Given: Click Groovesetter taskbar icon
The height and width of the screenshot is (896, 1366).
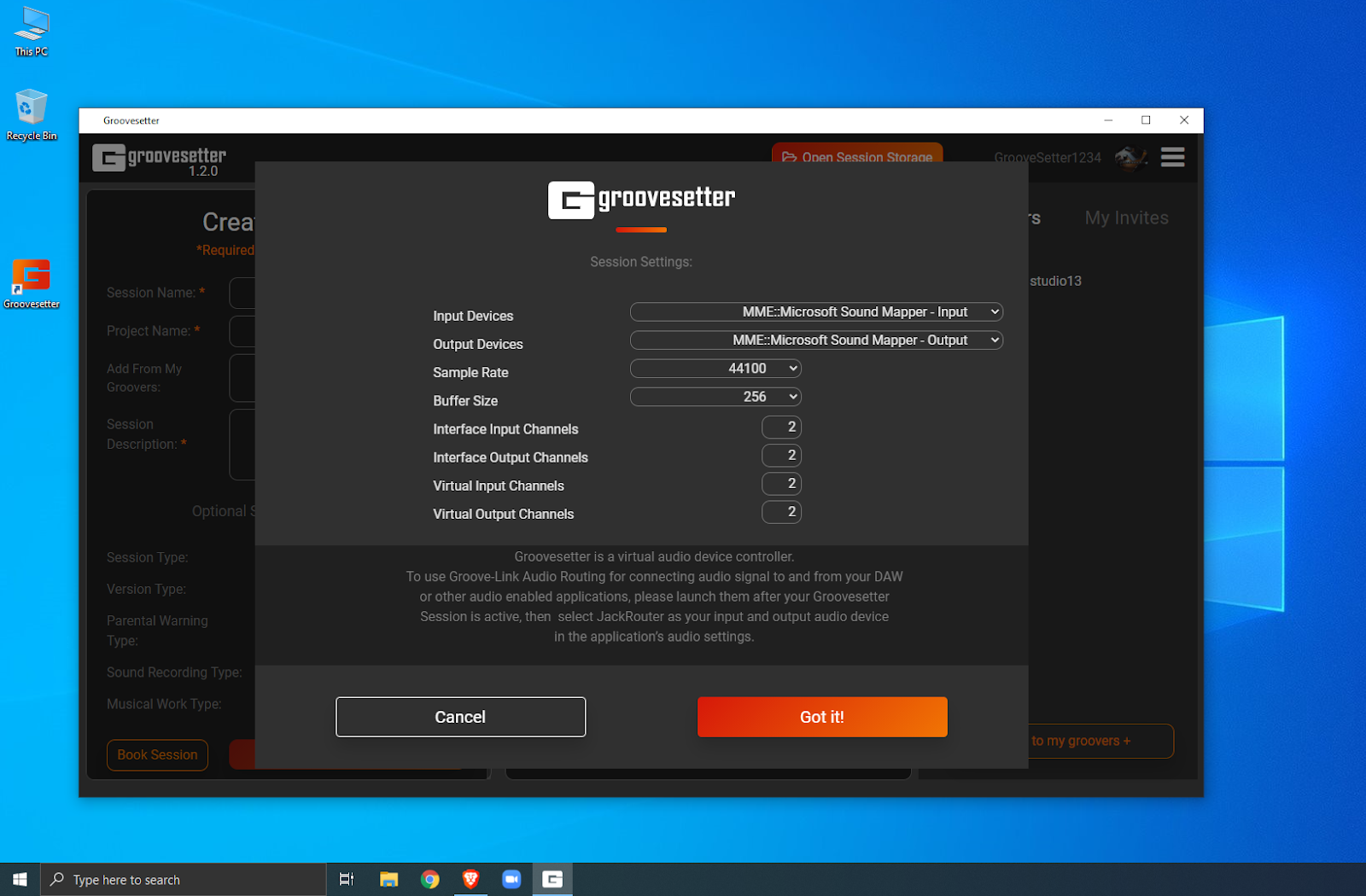Looking at the screenshot, I should coord(552,879).
